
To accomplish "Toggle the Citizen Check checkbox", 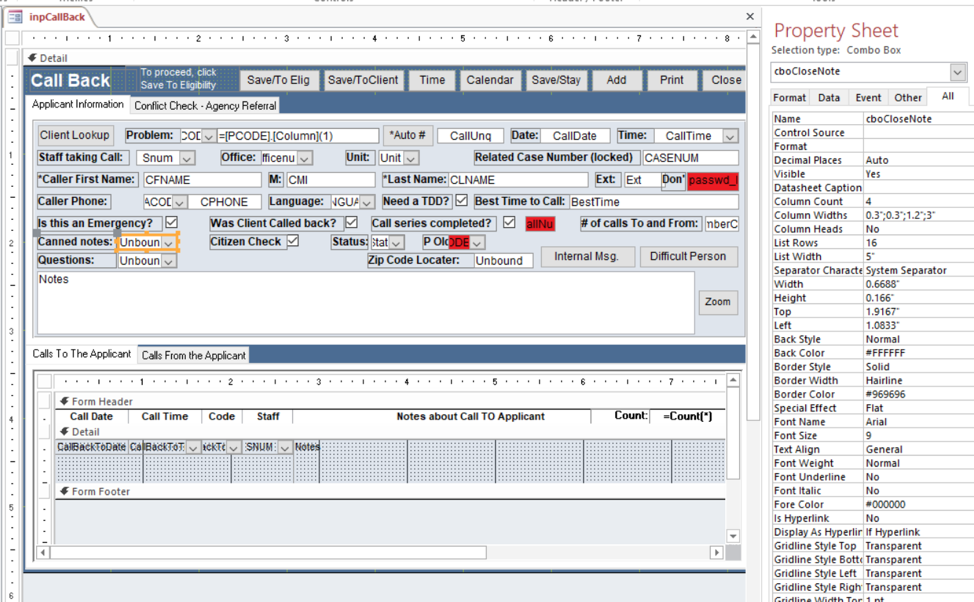I will click(293, 241).
